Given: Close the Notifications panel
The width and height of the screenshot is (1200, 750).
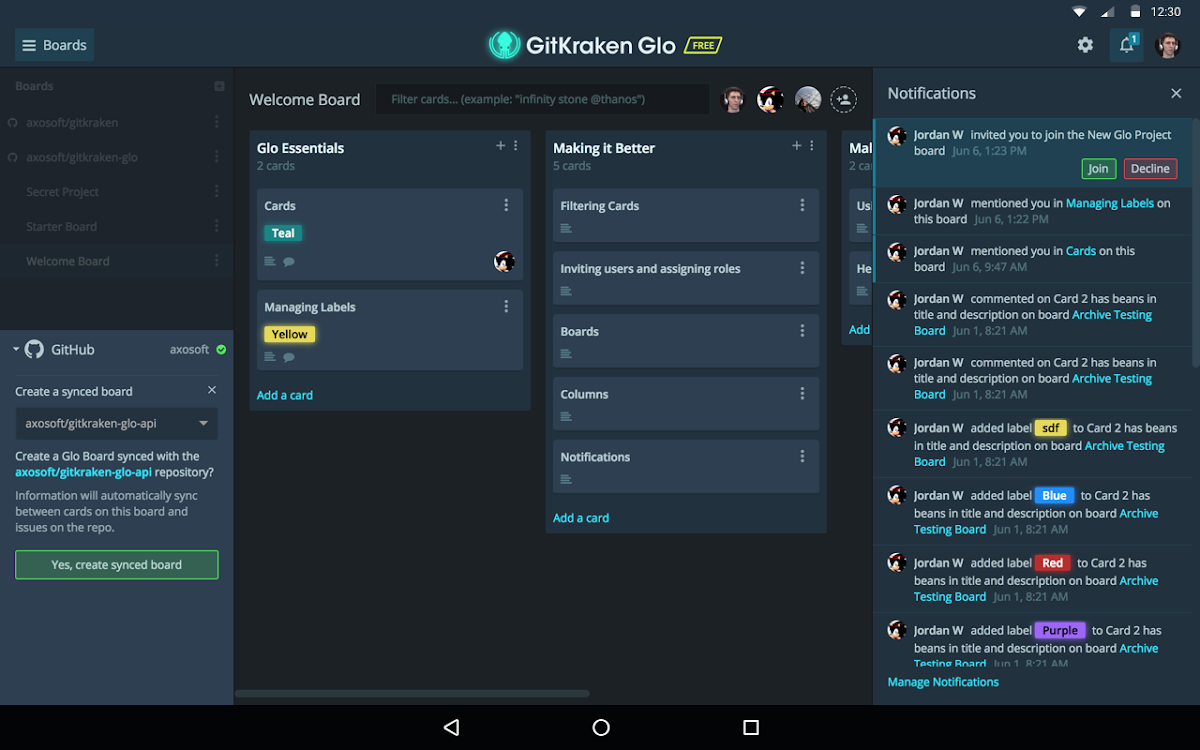Looking at the screenshot, I should tap(1176, 93).
